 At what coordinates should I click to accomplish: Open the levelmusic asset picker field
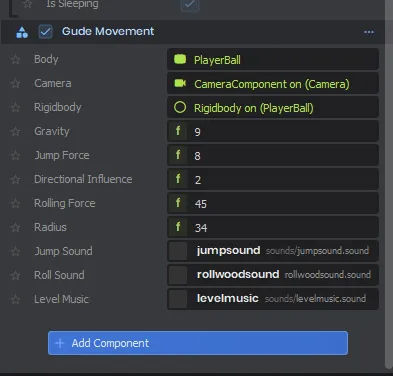tap(273, 299)
